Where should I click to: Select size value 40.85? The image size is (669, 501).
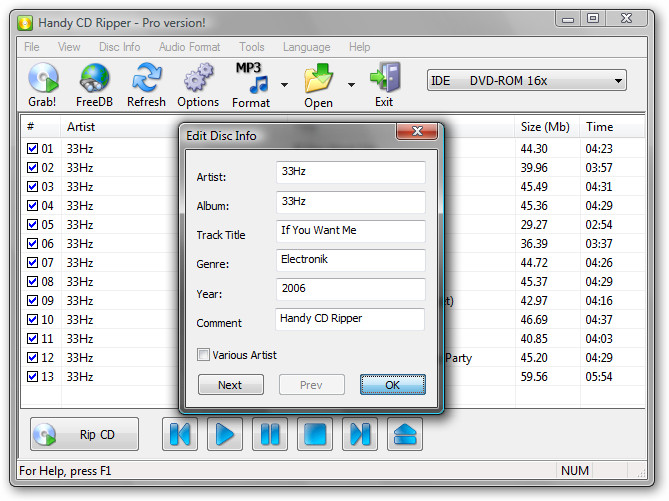tap(534, 338)
